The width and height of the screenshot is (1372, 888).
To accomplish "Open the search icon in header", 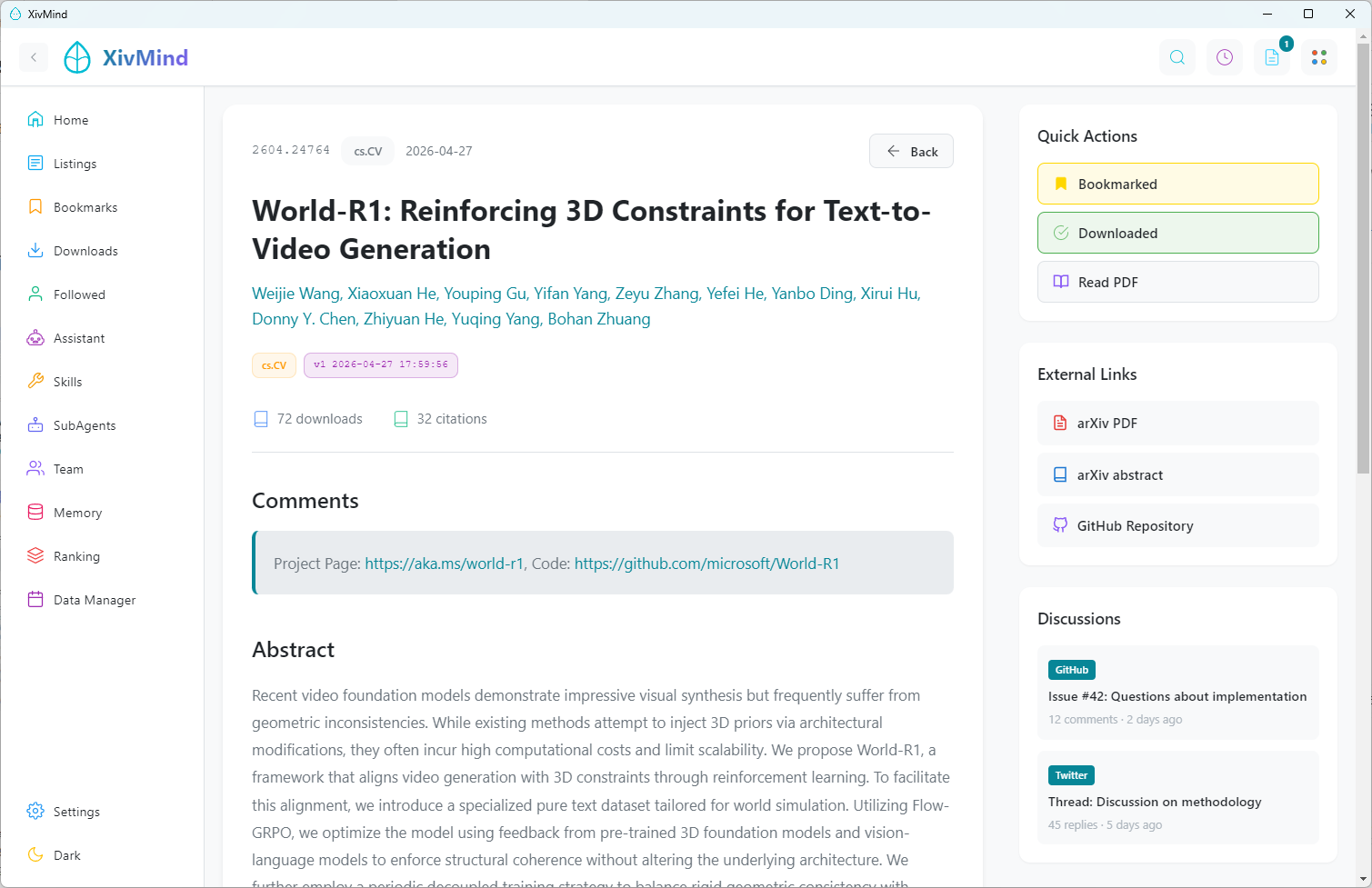I will pyautogui.click(x=1177, y=57).
